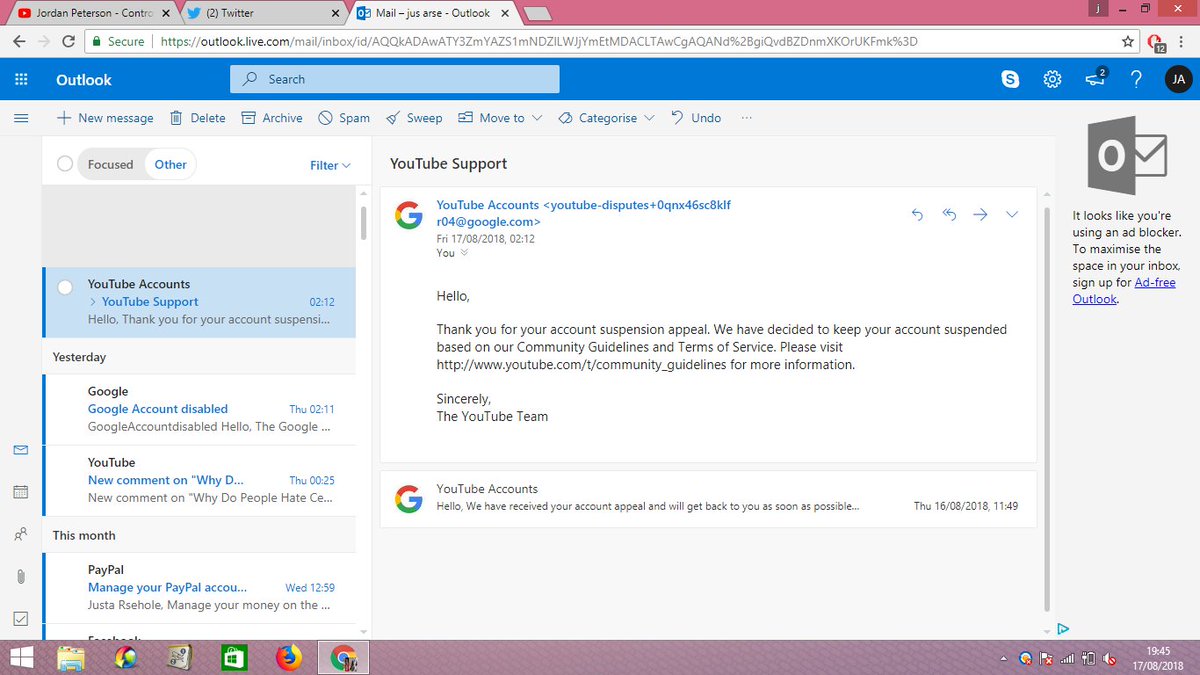Mark the selected message as Spam
Image resolution: width=1200 pixels, height=675 pixels.
344,118
